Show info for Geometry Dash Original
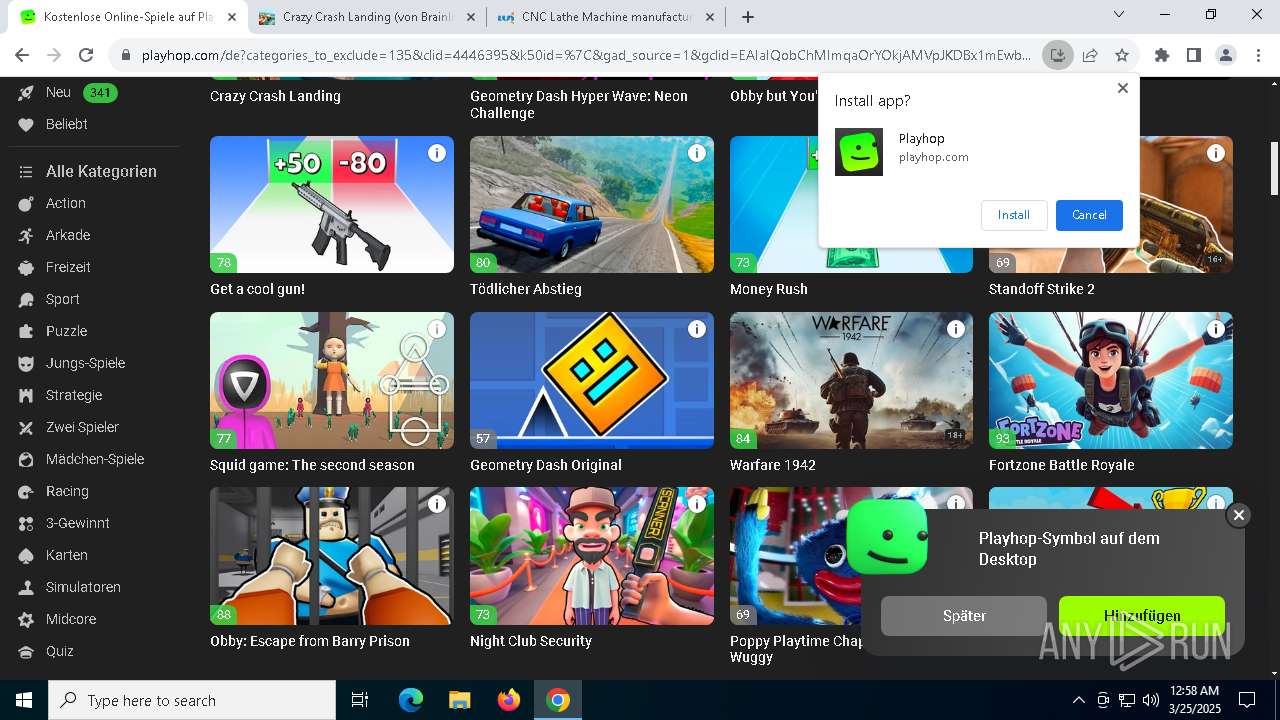The height and width of the screenshot is (720, 1280). coord(697,329)
